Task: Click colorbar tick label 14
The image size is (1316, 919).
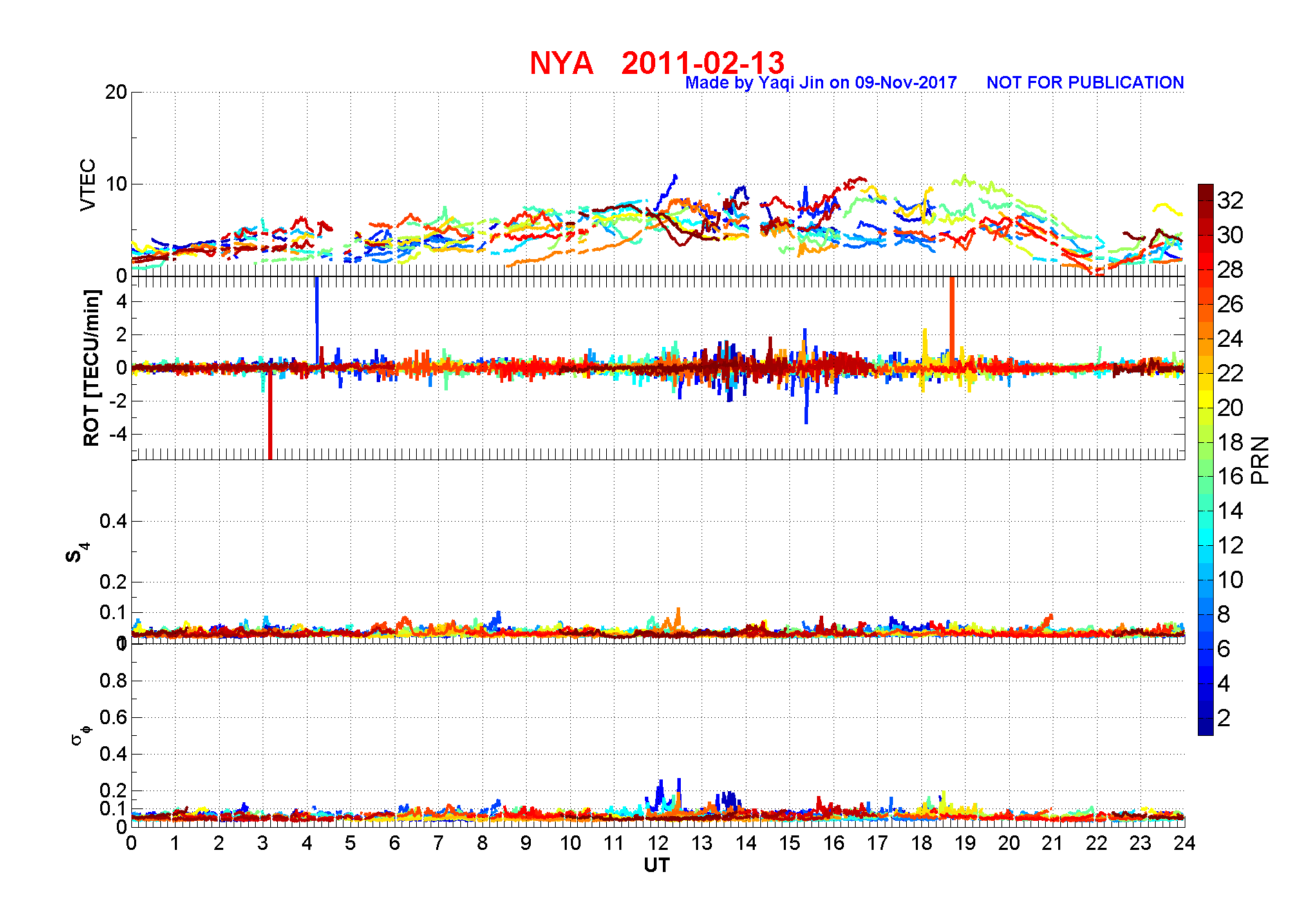Action: 1230,511
